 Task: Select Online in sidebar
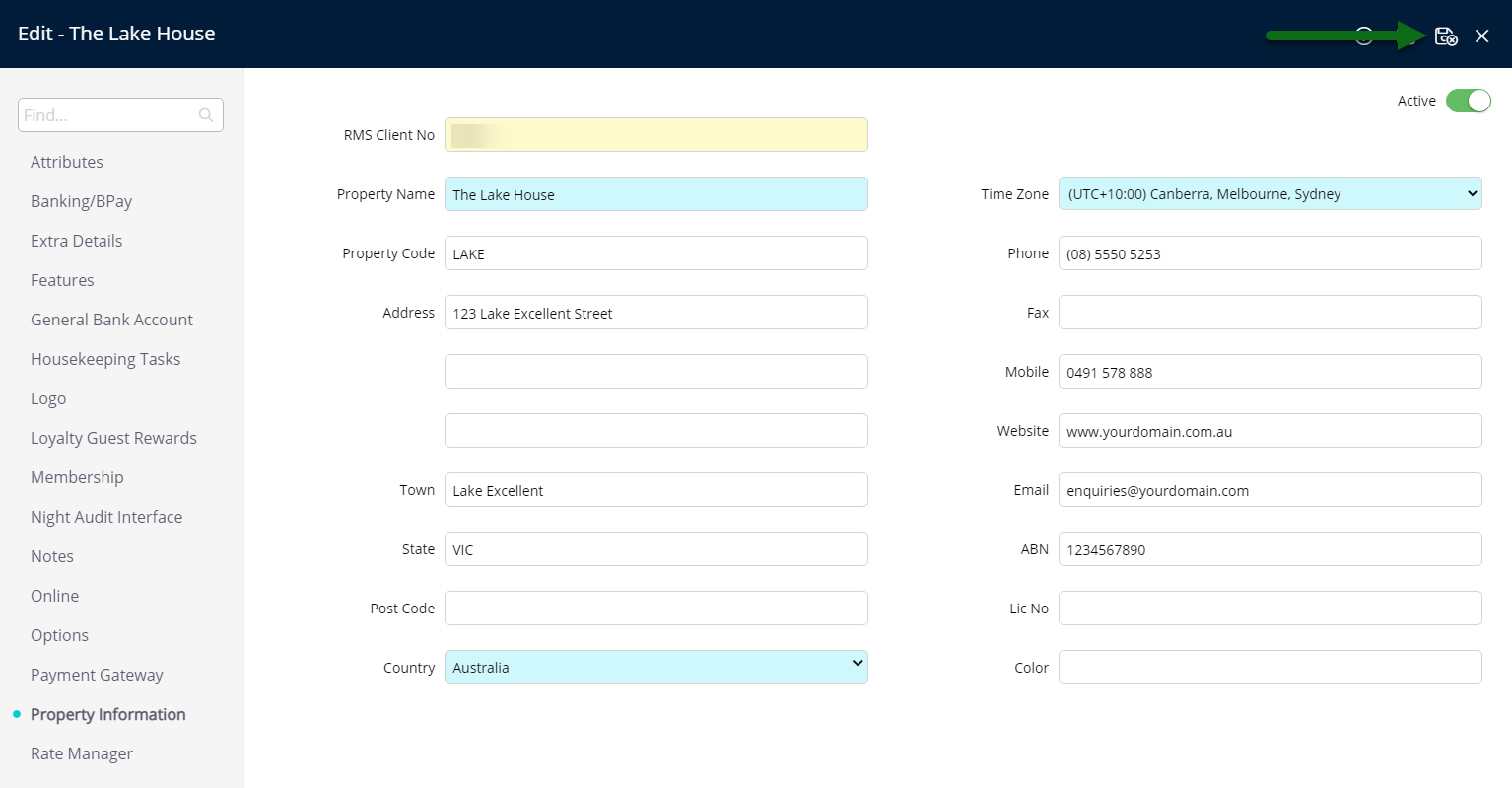point(54,596)
